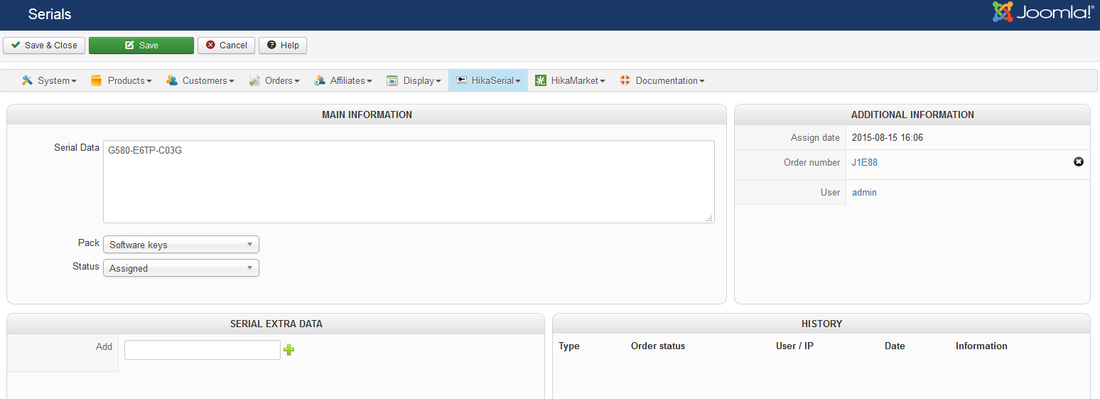The width and height of the screenshot is (1100, 399).
Task: Open order J1E88 link
Action: 864,162
